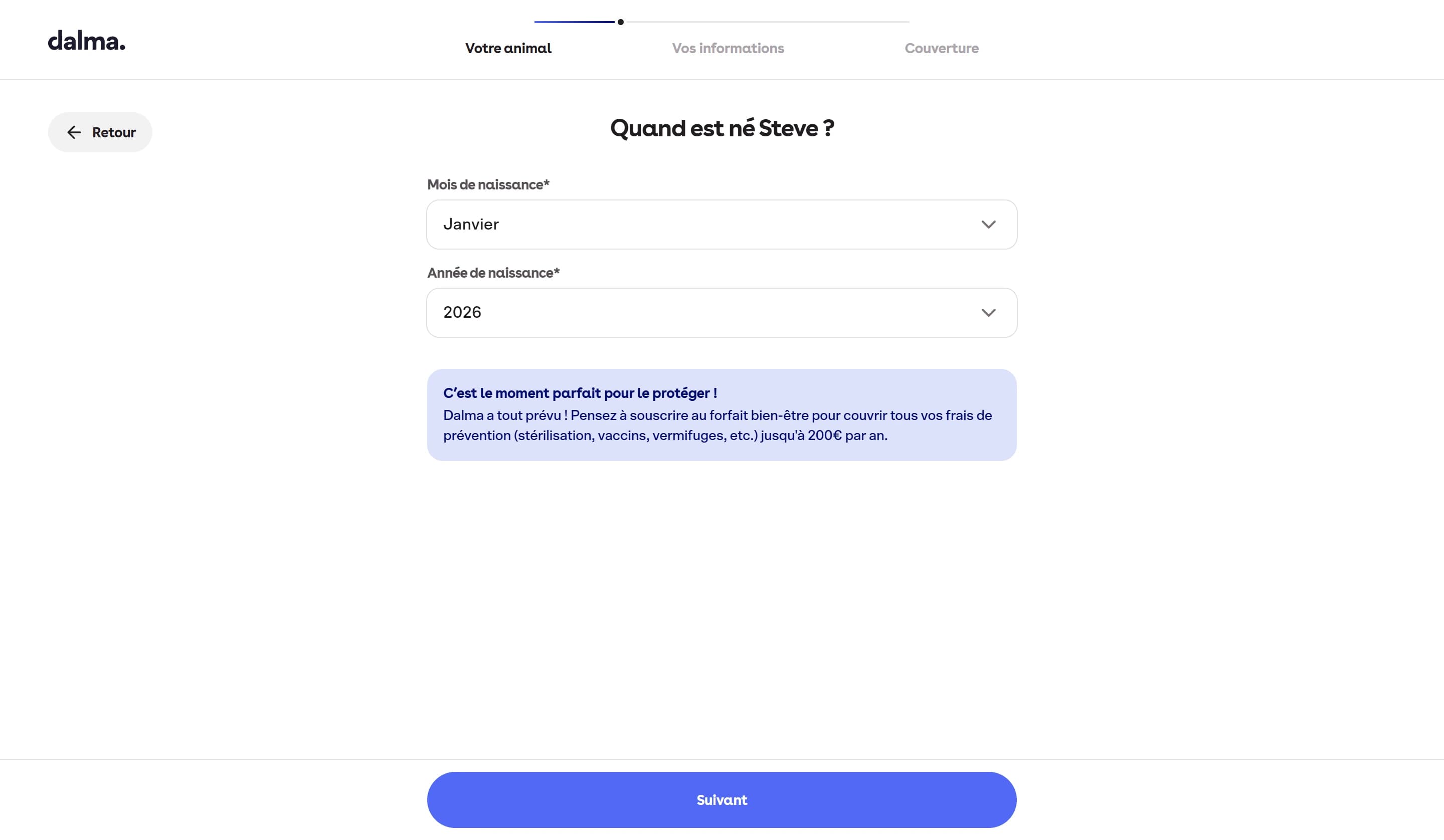
Task: Click the Année de naissance field label
Action: (493, 273)
